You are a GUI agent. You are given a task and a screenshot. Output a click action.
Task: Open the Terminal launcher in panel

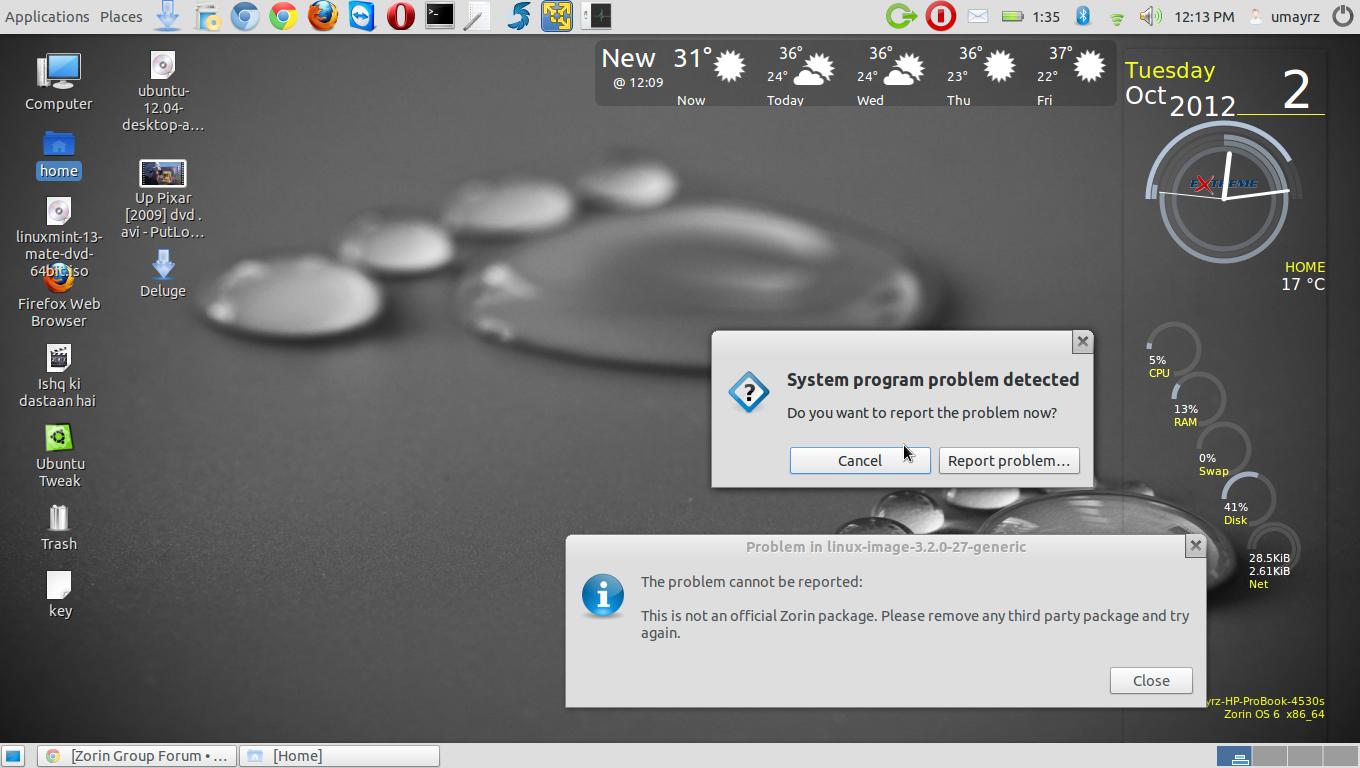pyautogui.click(x=440, y=16)
